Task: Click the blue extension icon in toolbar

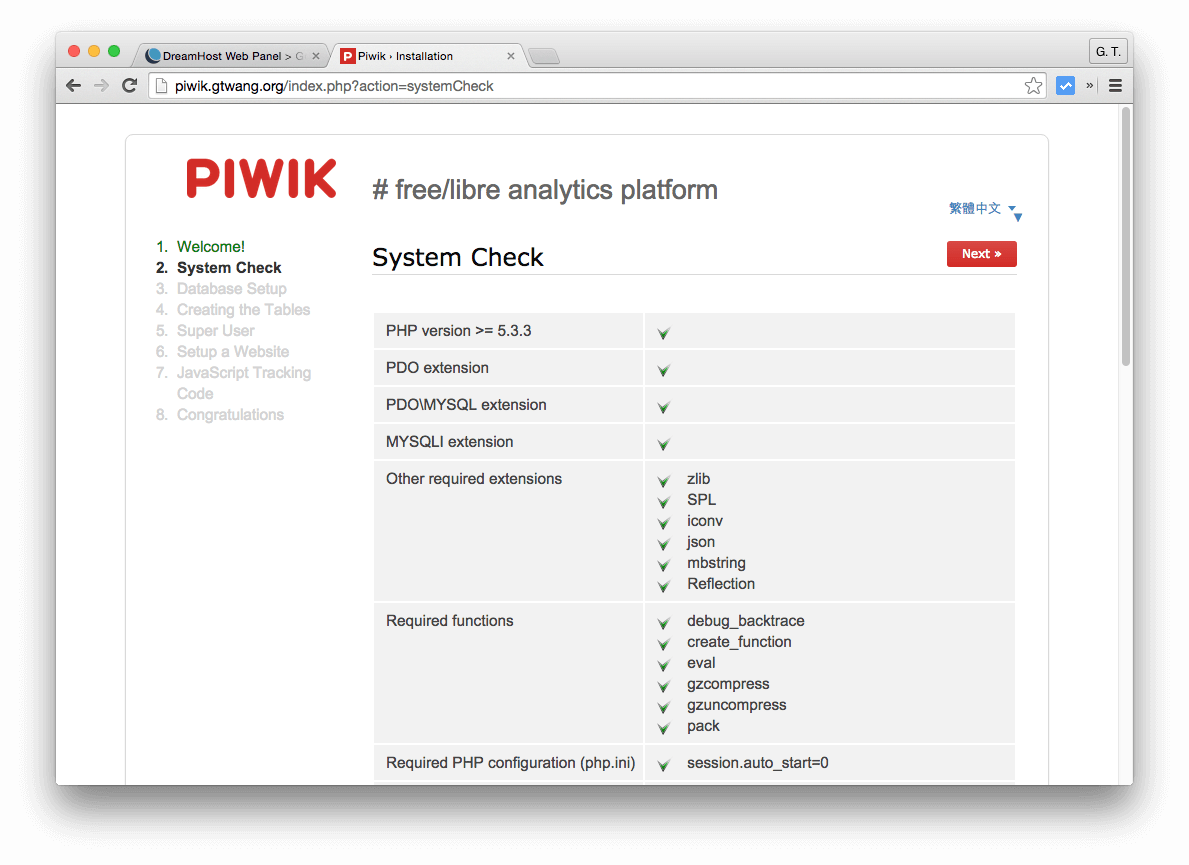Action: tap(1065, 86)
